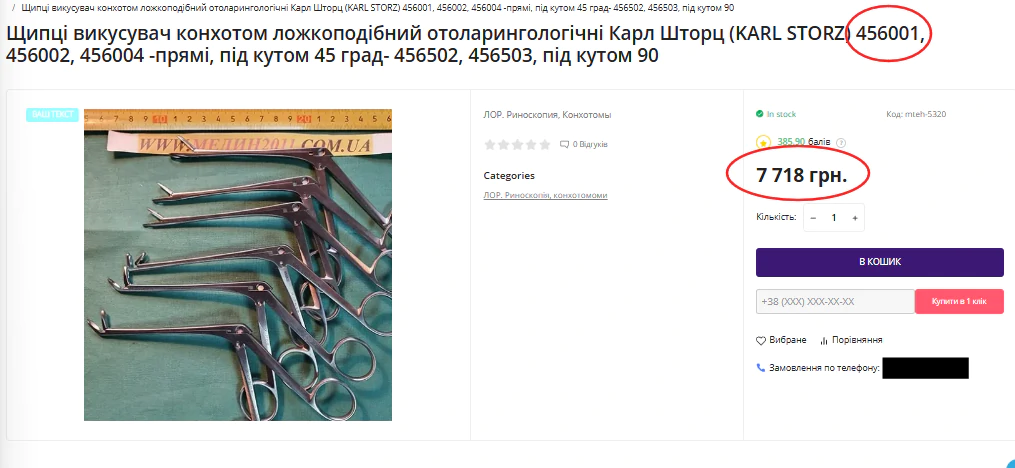Click the phone icon by Замовлення по телефону
1015x468 pixels.
click(x=761, y=368)
